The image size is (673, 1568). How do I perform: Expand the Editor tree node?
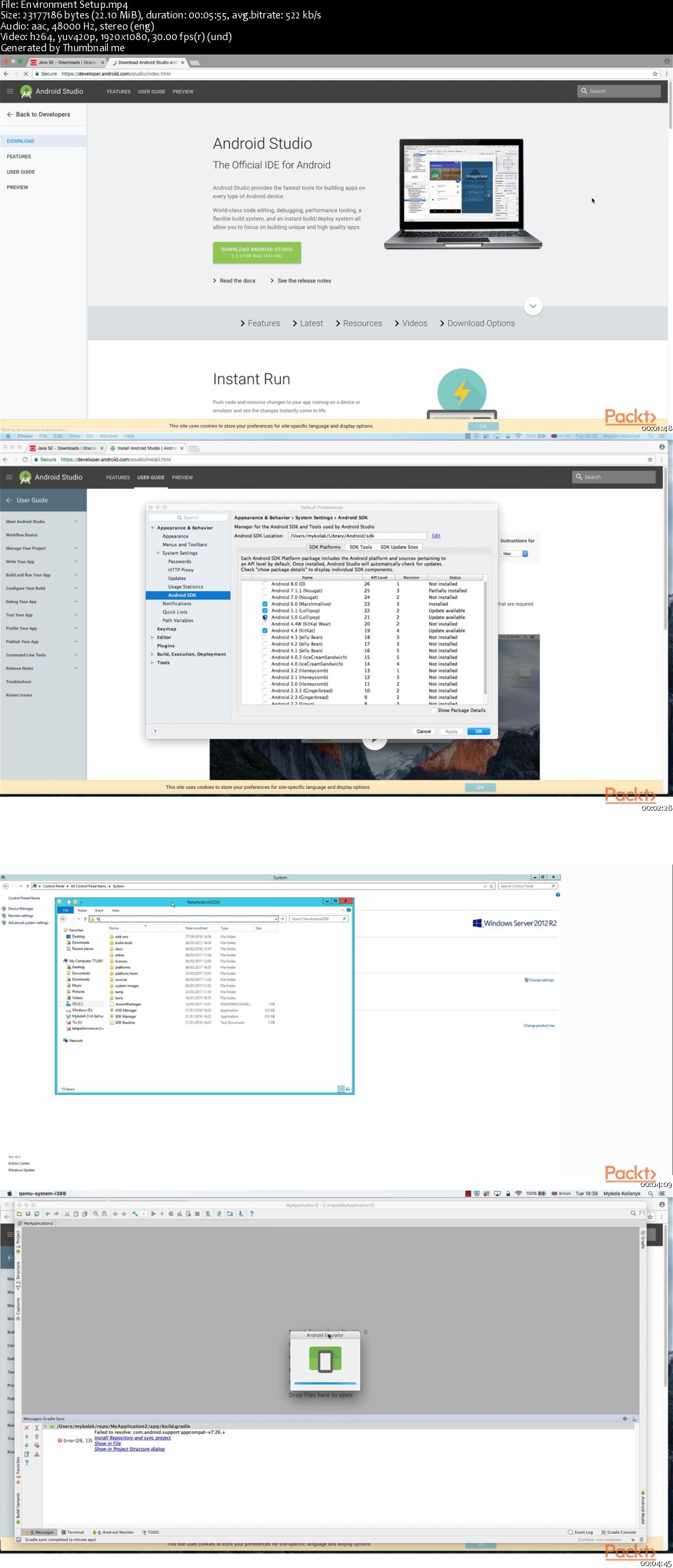click(152, 637)
